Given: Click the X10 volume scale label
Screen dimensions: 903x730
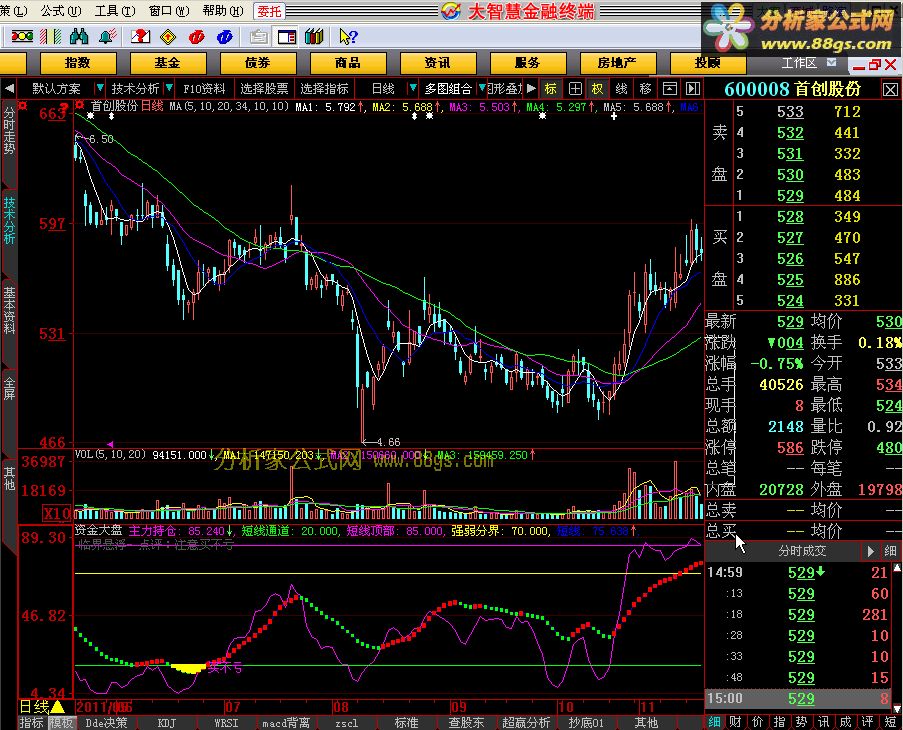Looking at the screenshot, I should (58, 512).
